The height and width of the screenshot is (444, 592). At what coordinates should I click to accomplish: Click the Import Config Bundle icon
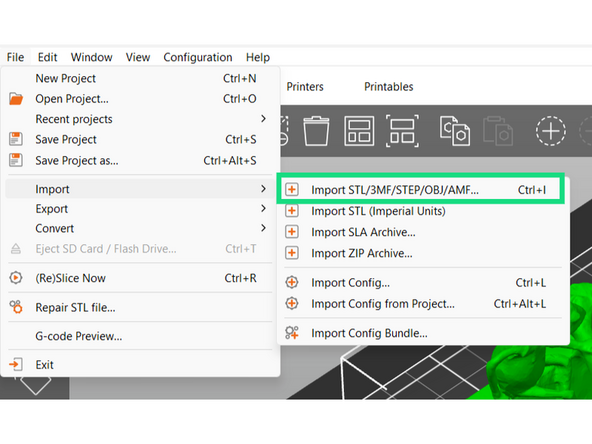[x=291, y=333]
